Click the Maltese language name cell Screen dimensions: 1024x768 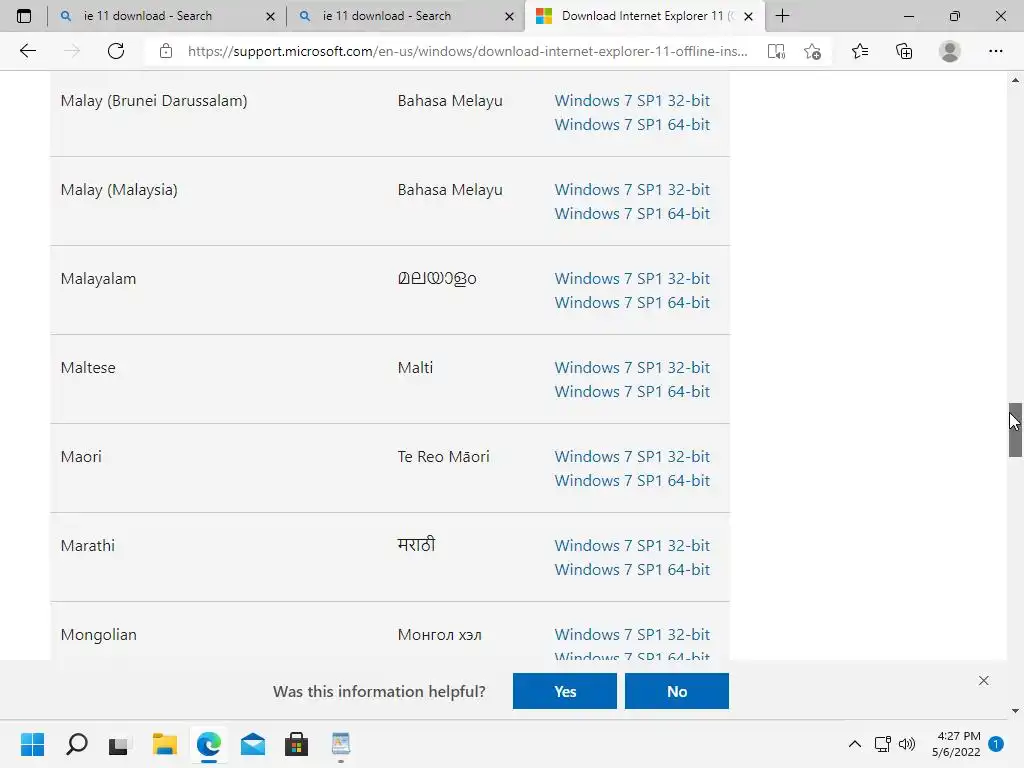click(88, 368)
